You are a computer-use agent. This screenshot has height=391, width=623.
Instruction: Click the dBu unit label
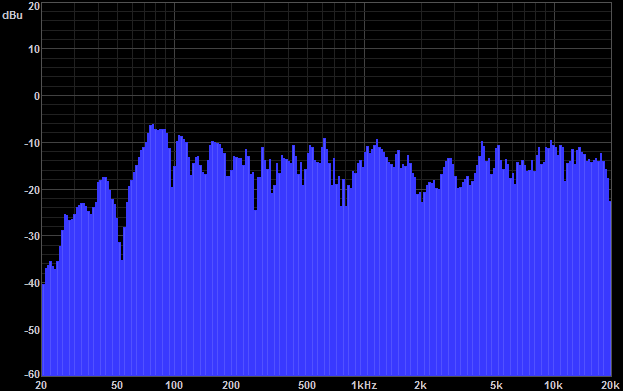click(x=12, y=15)
